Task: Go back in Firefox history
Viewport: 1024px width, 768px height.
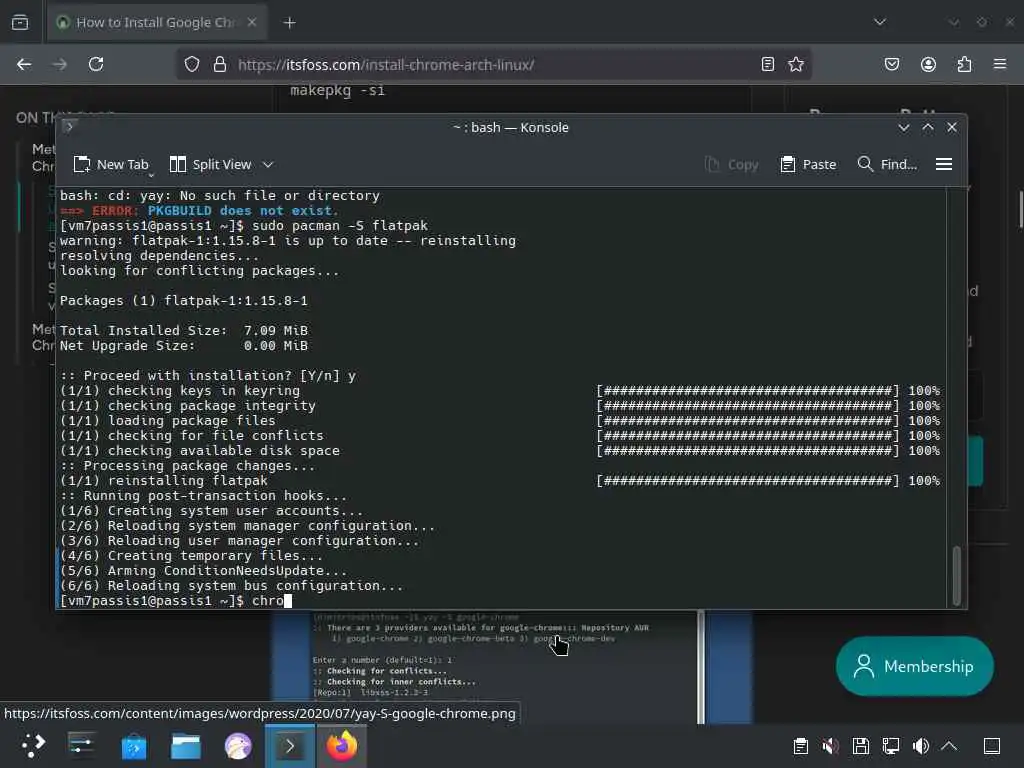Action: [24, 64]
